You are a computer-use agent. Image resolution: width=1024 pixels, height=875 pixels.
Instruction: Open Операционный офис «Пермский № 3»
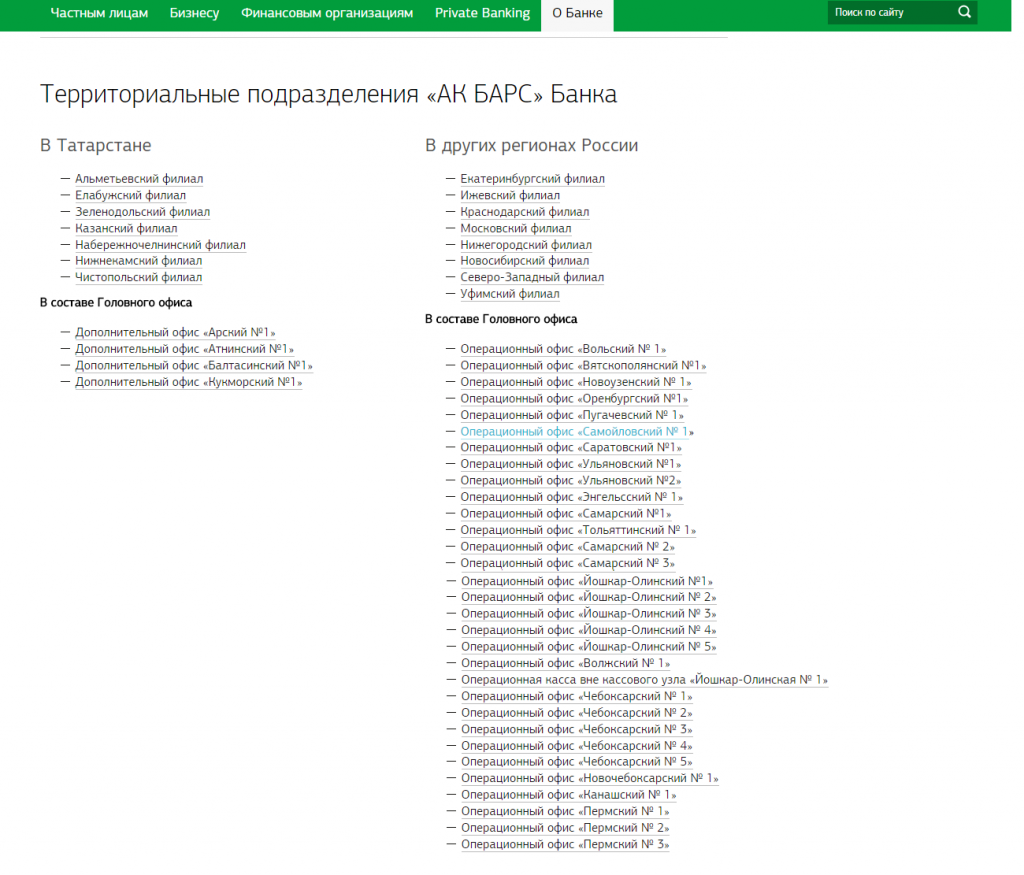click(565, 844)
